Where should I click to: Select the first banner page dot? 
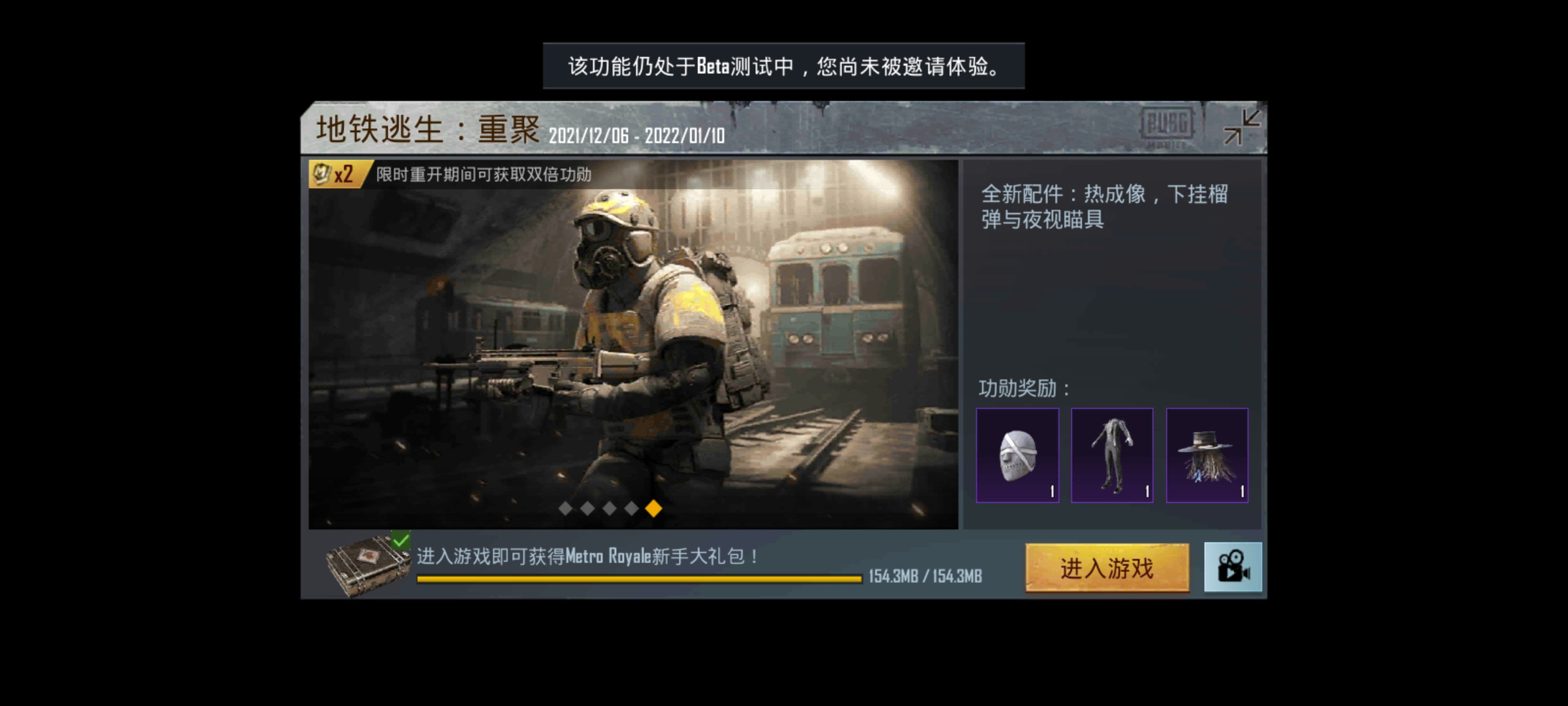coord(566,508)
